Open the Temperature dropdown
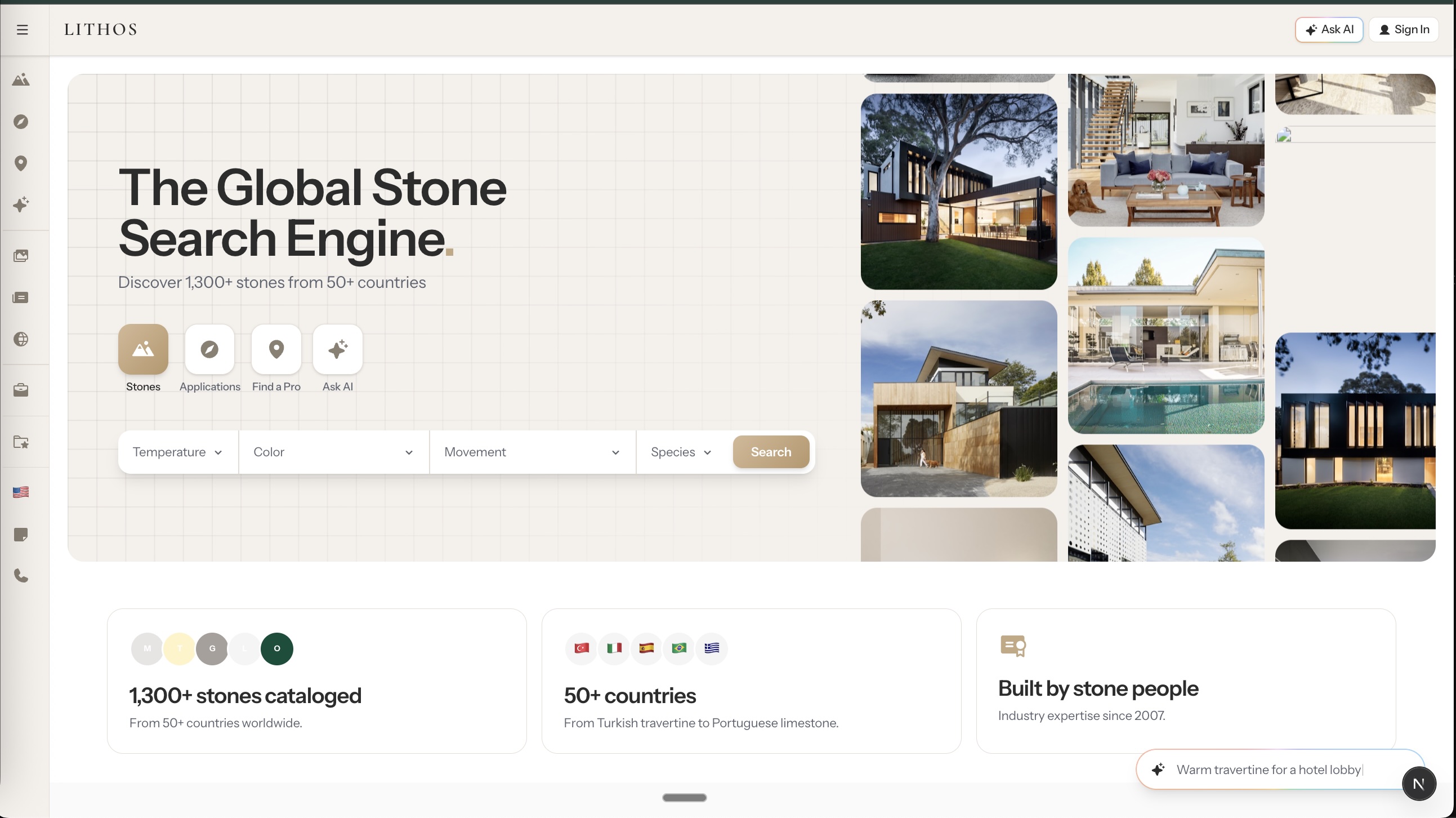Screen dimensions: 1456x818 tap(177, 451)
